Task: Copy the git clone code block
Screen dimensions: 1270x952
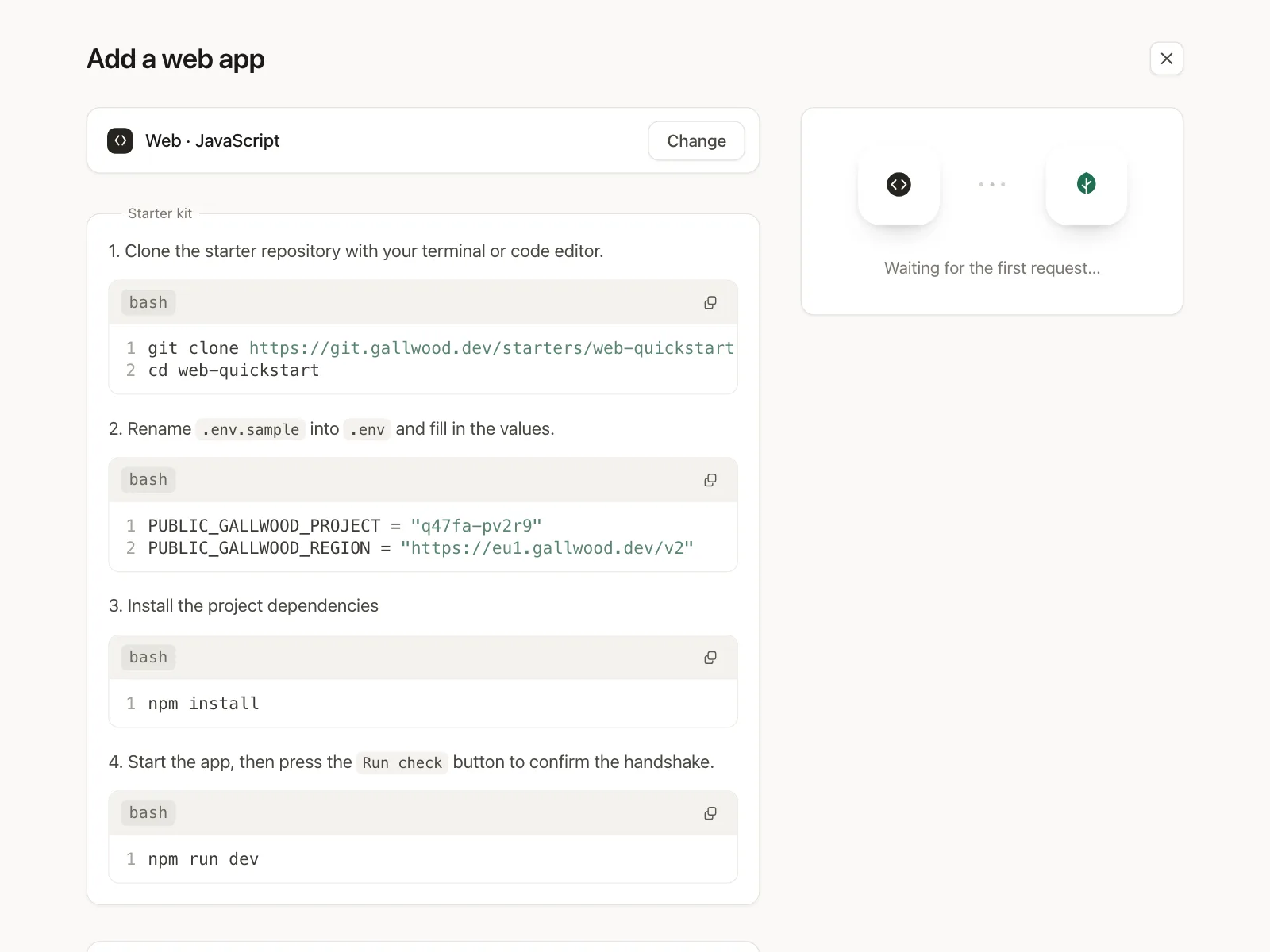Action: (710, 303)
